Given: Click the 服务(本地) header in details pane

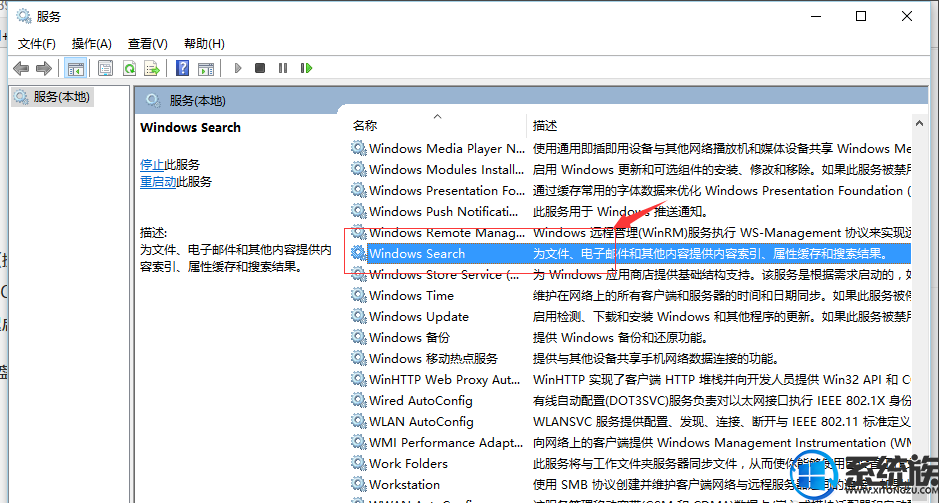Looking at the screenshot, I should click(x=197, y=101).
